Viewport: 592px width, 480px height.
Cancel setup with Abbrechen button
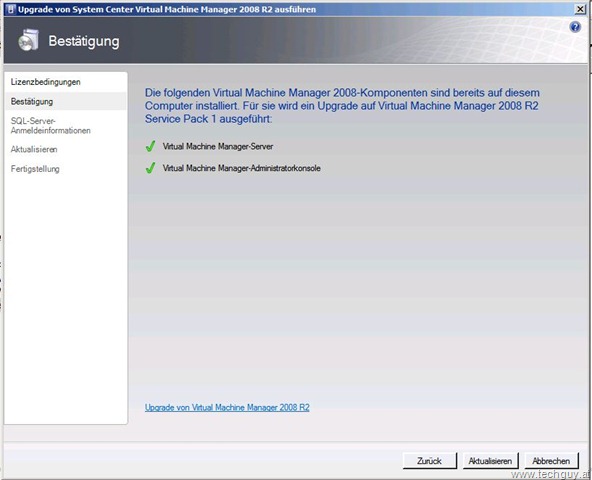[551, 461]
